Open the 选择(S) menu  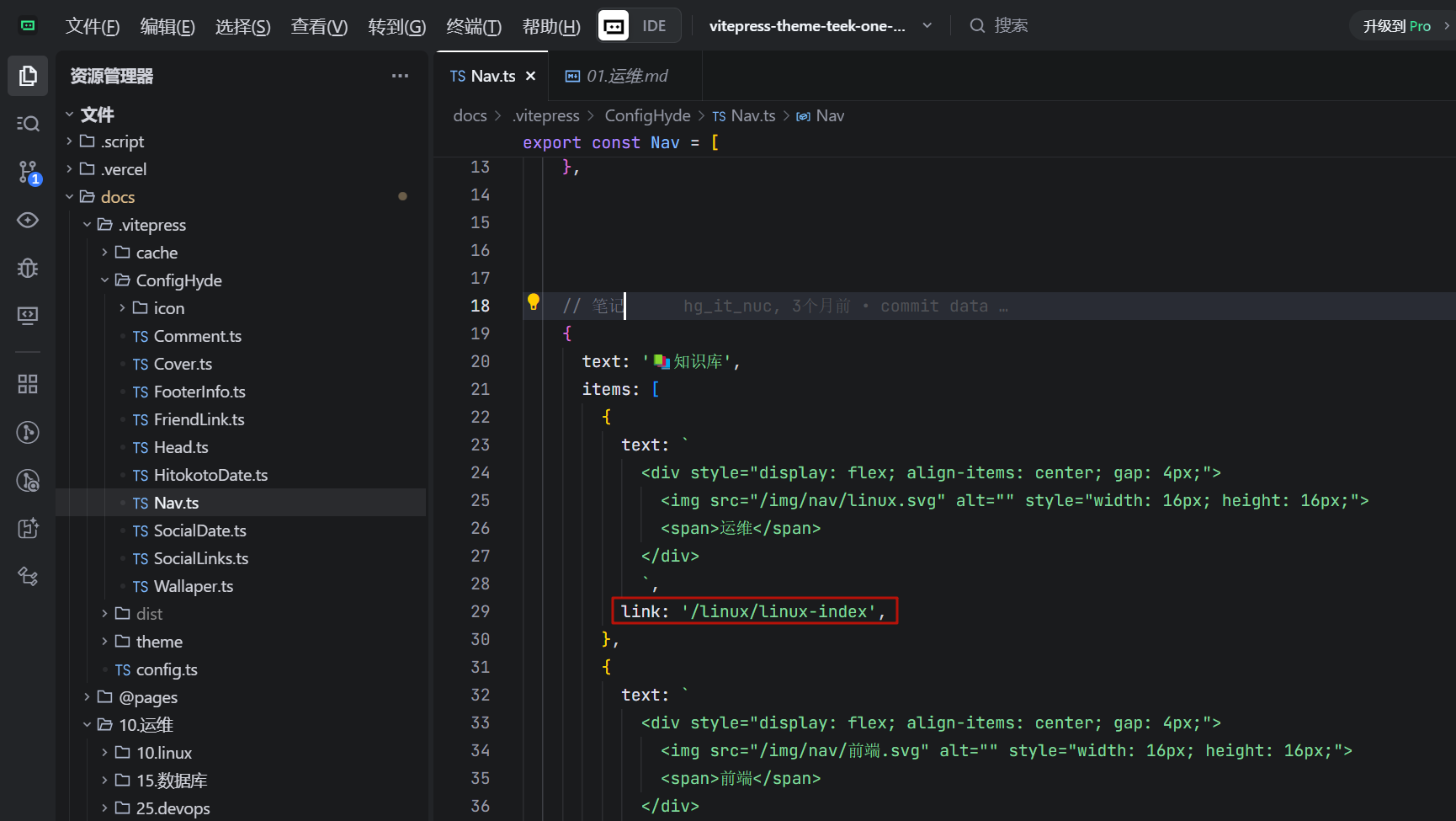(x=242, y=26)
